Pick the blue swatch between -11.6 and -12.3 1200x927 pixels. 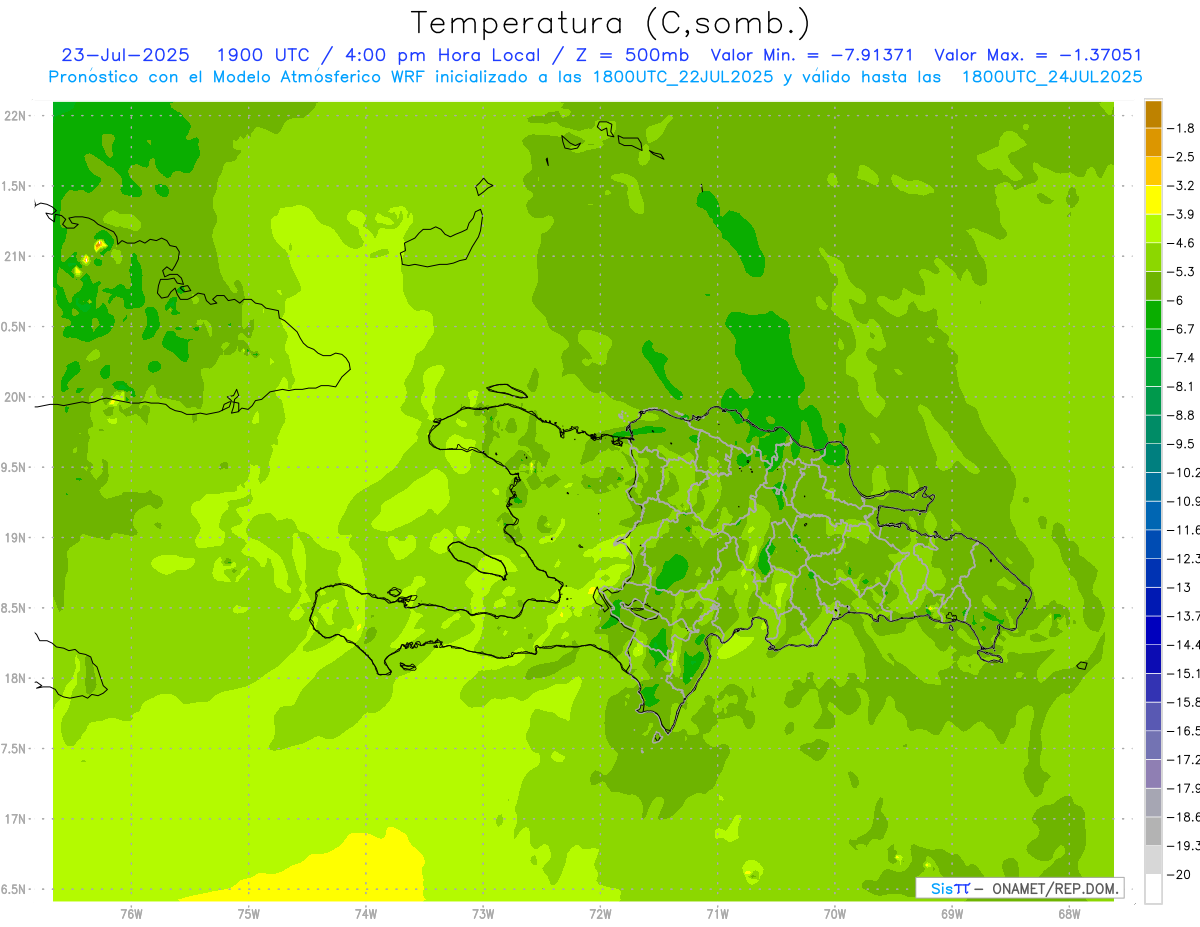point(1153,543)
